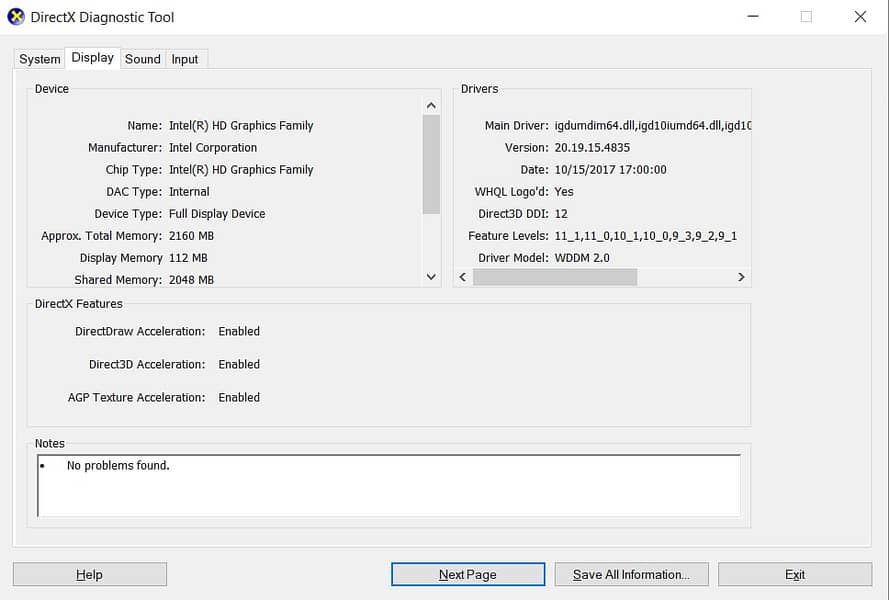Click the Driver Model WDDM 2.0 value
Viewport: 889px width, 600px height.
[581, 258]
